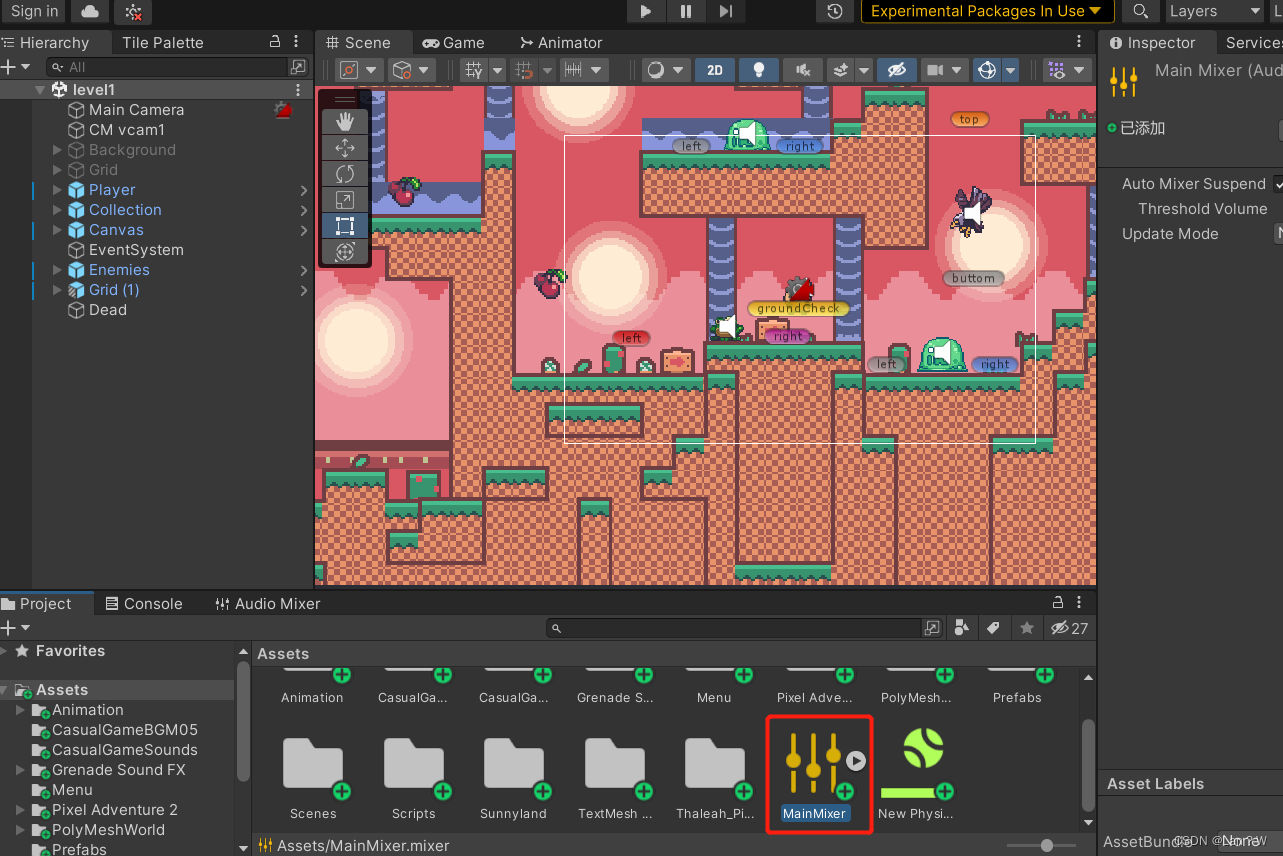The width and height of the screenshot is (1283, 856).
Task: Expand the Collection object in Hierarchy
Action: [x=57, y=210]
